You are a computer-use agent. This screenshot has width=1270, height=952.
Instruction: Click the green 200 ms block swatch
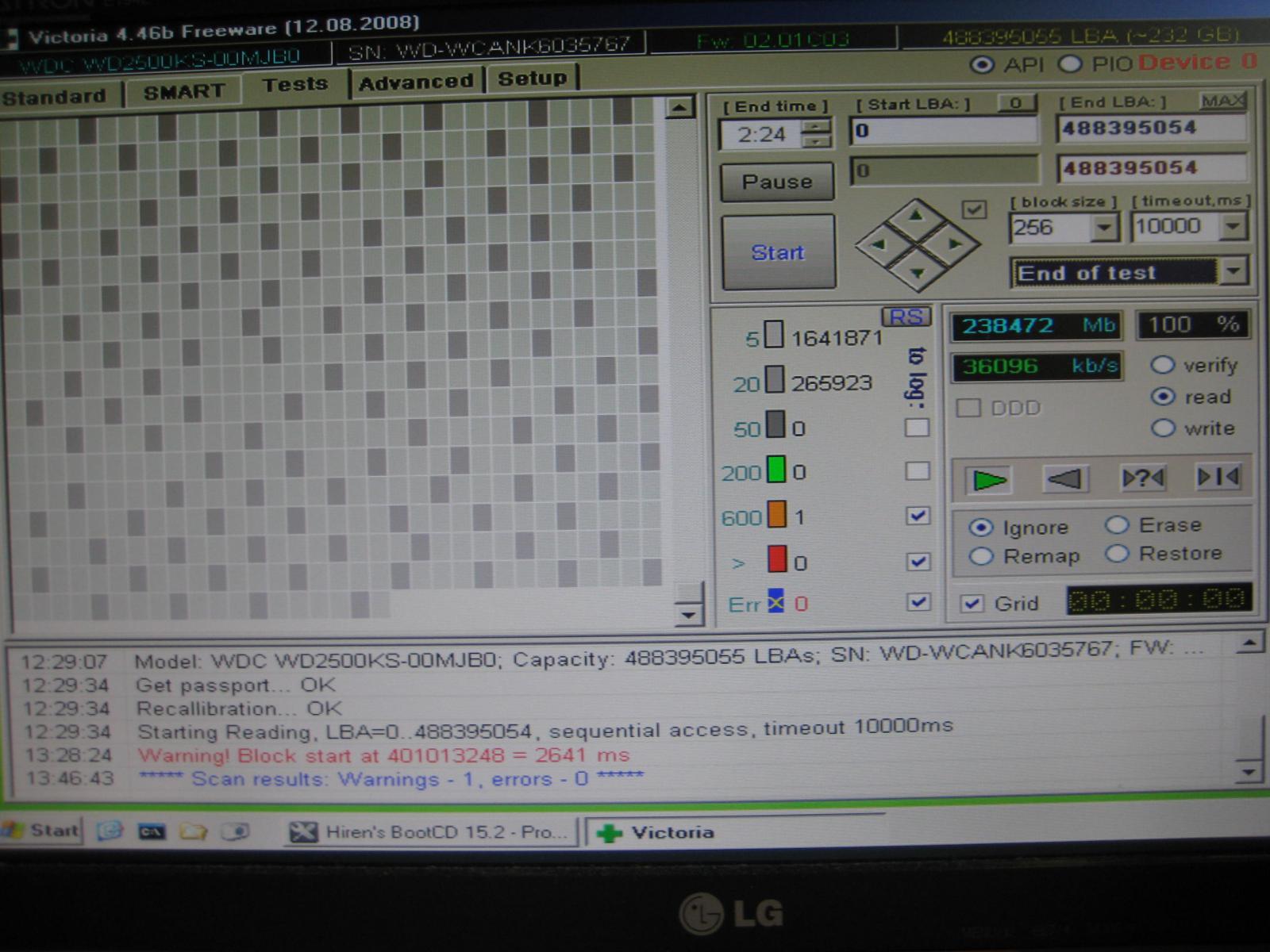[x=776, y=470]
